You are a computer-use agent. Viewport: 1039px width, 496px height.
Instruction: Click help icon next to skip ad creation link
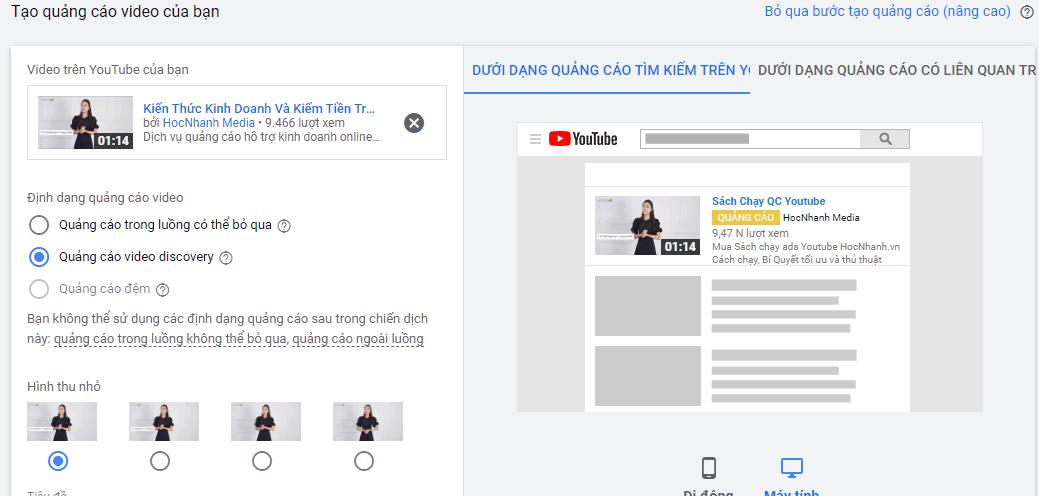pos(1026,13)
